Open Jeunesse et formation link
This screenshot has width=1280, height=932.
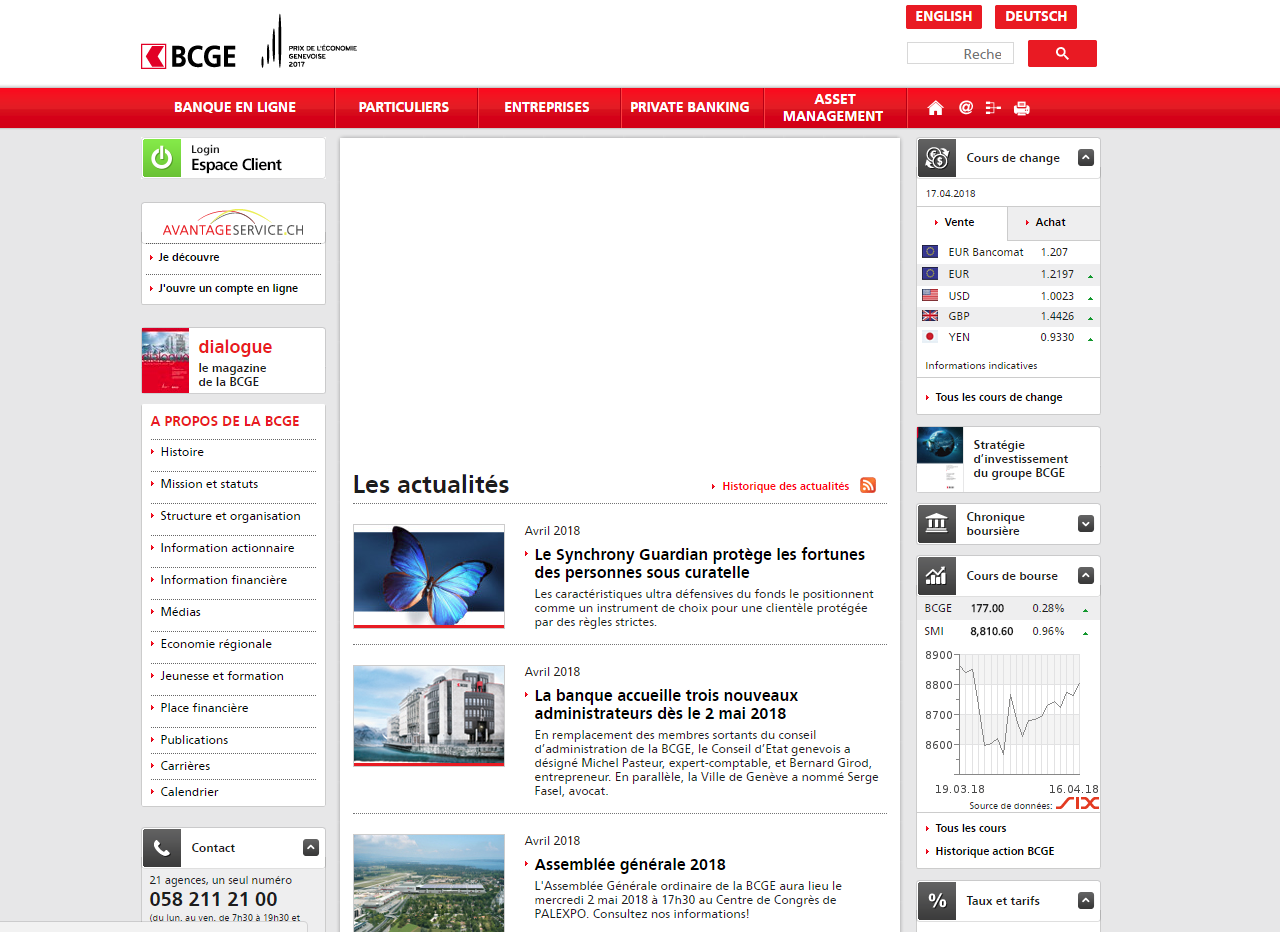pos(222,676)
